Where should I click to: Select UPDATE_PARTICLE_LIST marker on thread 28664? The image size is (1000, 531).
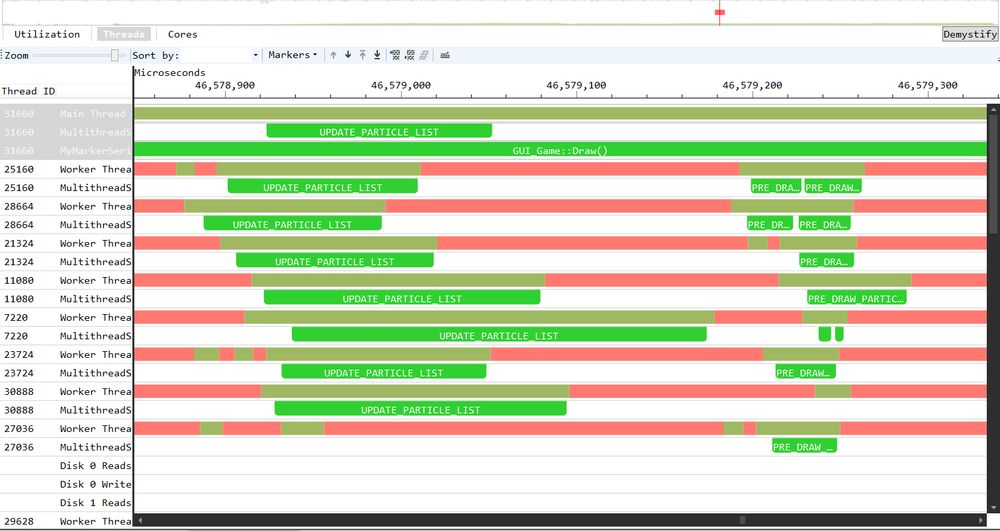293,224
